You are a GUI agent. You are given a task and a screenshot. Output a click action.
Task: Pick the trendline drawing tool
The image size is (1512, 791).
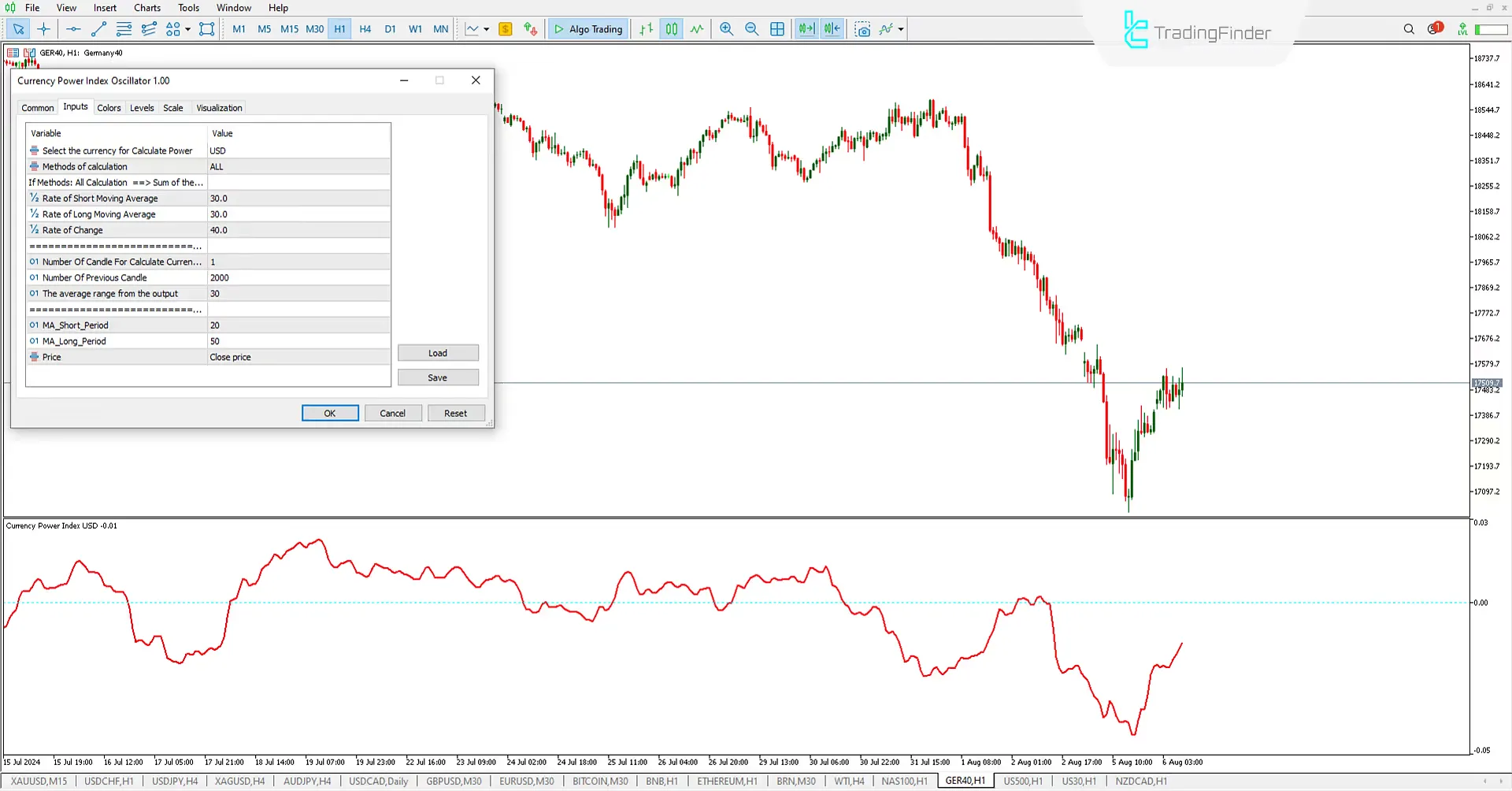[x=98, y=29]
